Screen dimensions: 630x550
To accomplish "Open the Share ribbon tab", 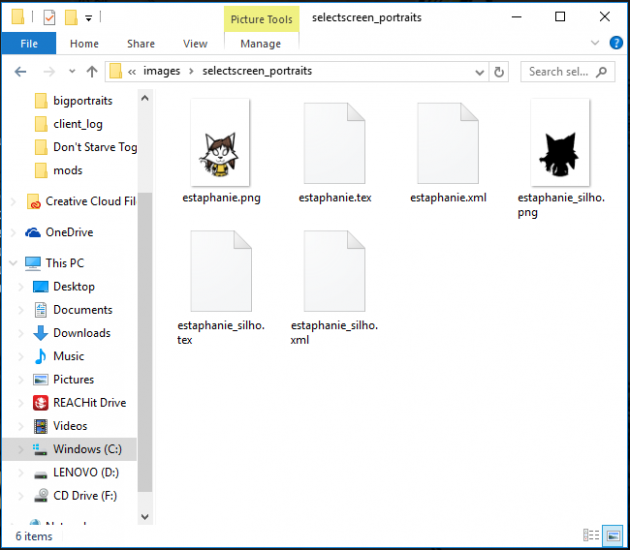I will (x=141, y=43).
